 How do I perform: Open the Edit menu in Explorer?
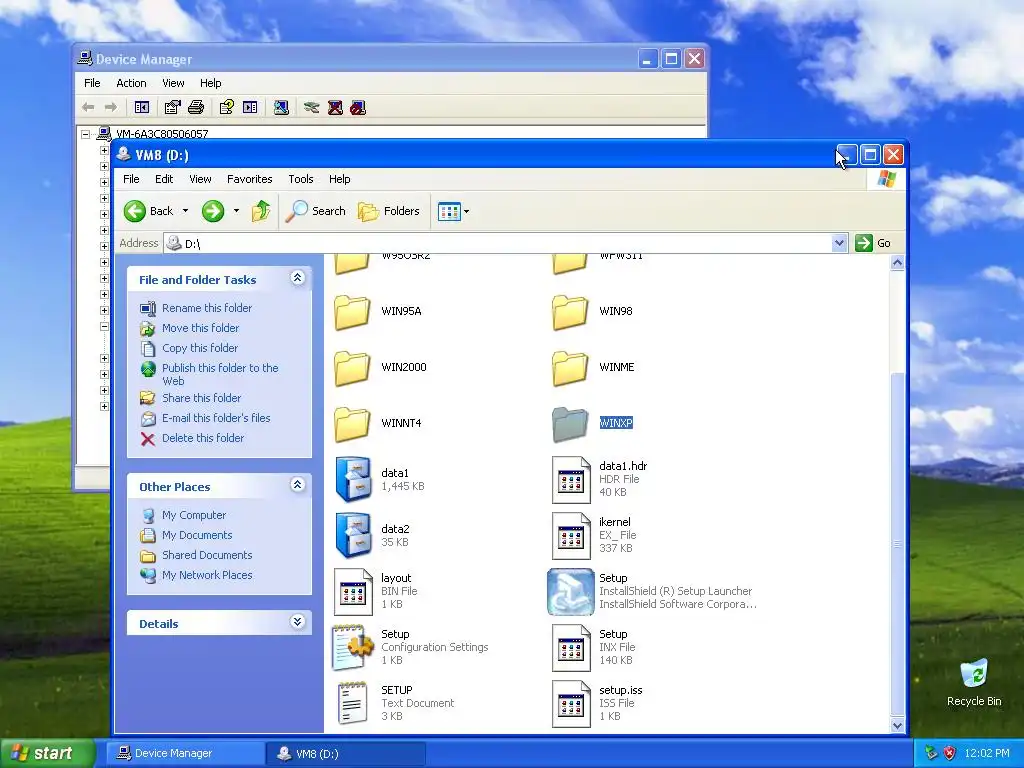coord(164,179)
